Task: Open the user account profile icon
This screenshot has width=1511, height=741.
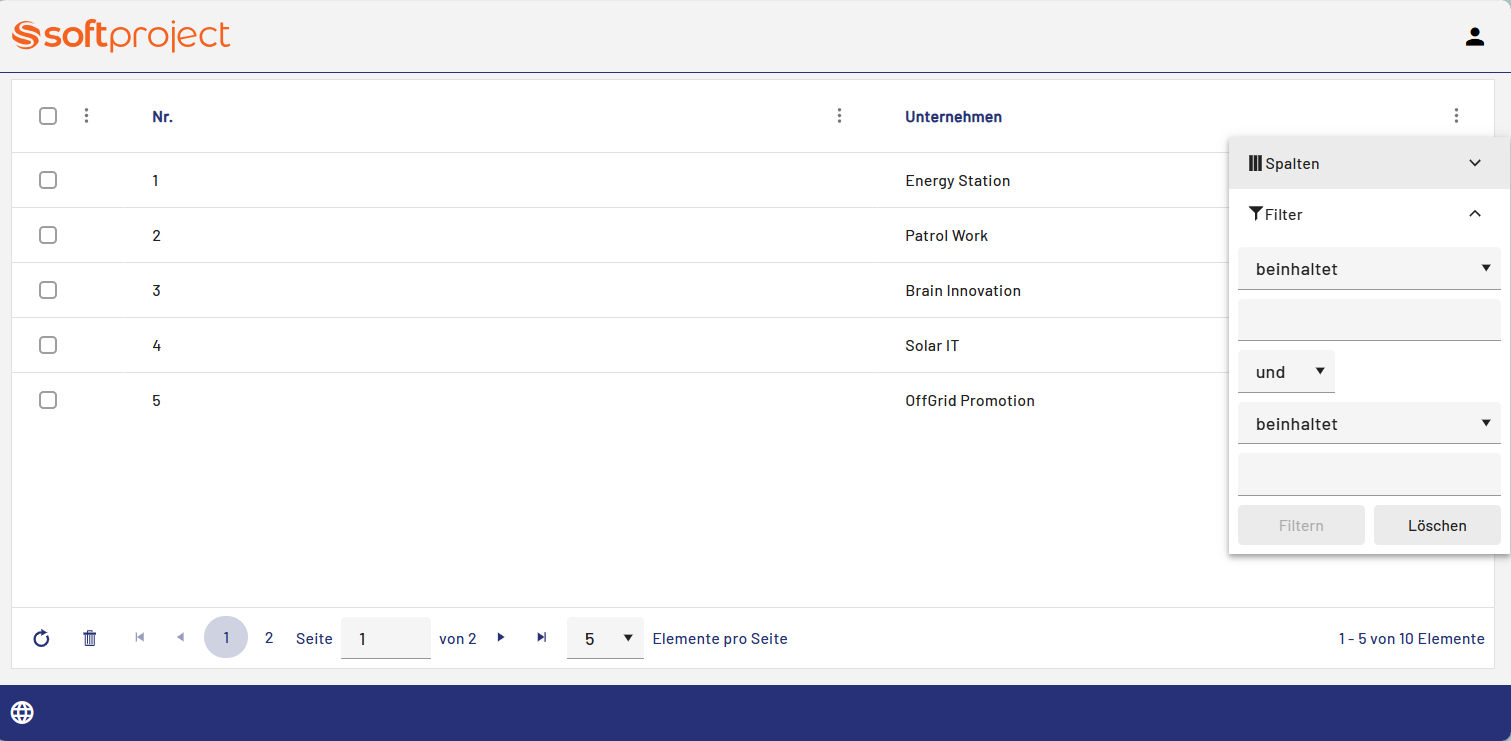Action: point(1474,37)
